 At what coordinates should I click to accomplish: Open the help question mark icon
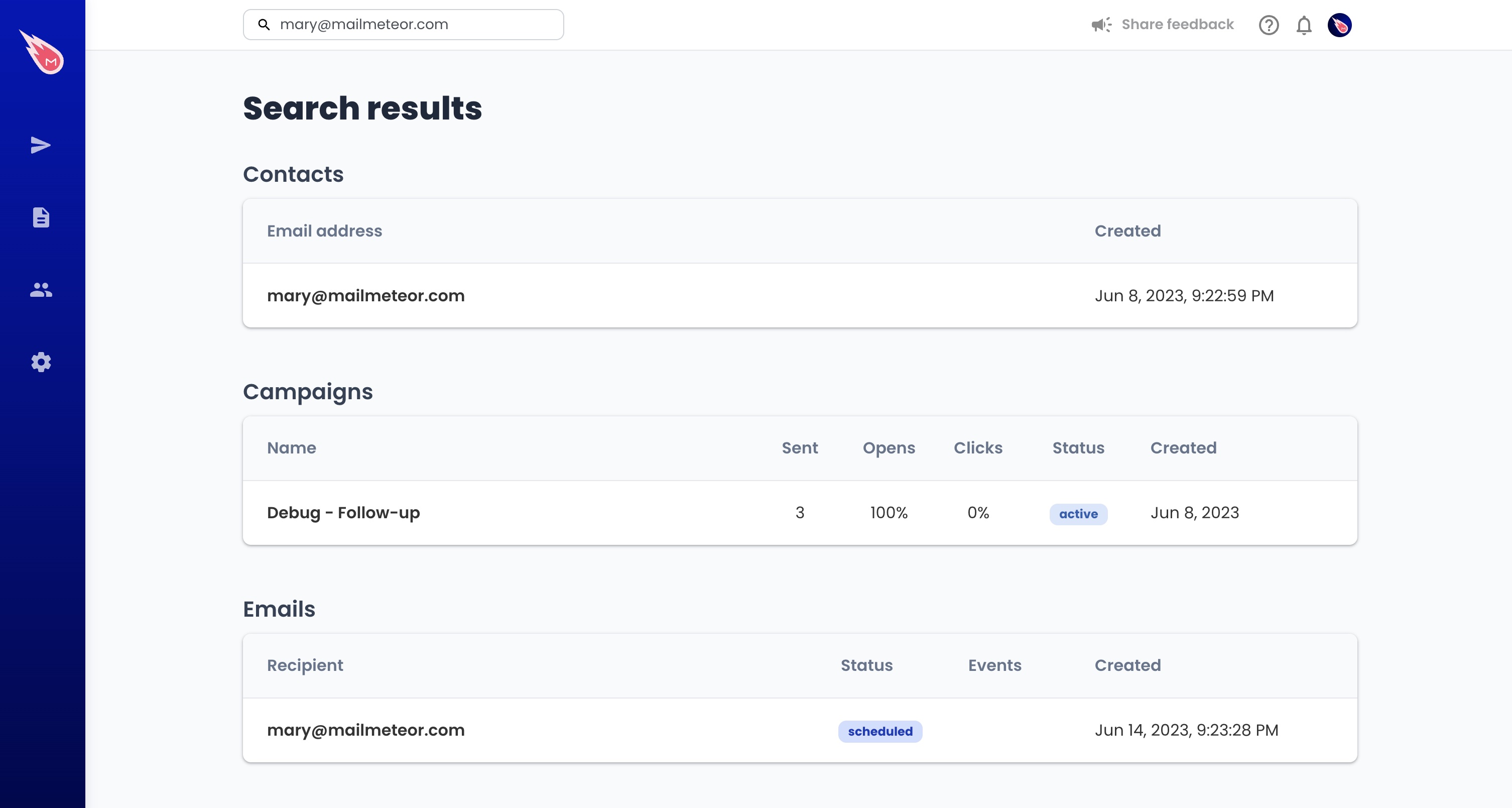point(1269,25)
